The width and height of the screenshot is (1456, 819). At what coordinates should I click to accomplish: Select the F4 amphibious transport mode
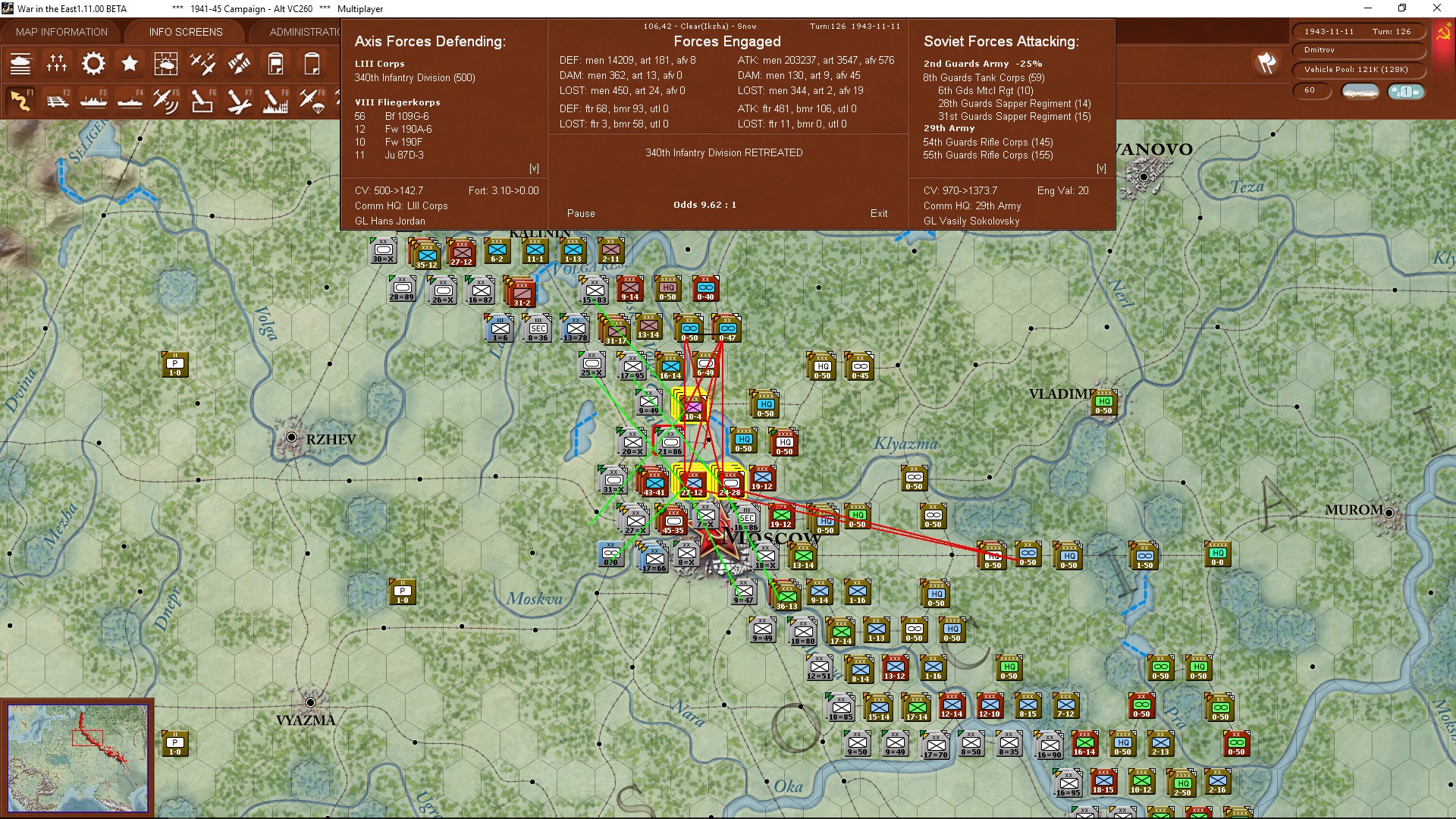click(x=130, y=101)
